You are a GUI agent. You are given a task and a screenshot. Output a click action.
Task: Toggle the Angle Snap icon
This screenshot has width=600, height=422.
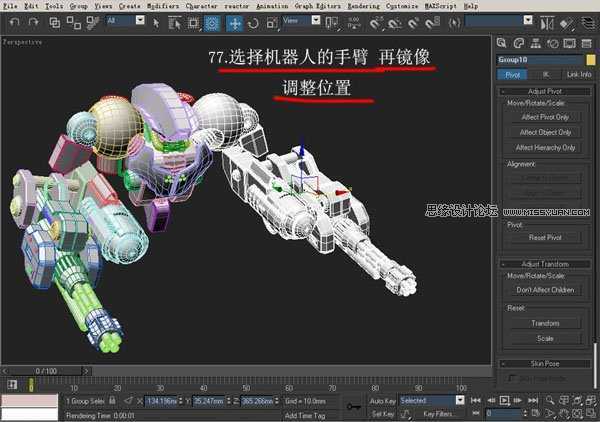(x=395, y=23)
